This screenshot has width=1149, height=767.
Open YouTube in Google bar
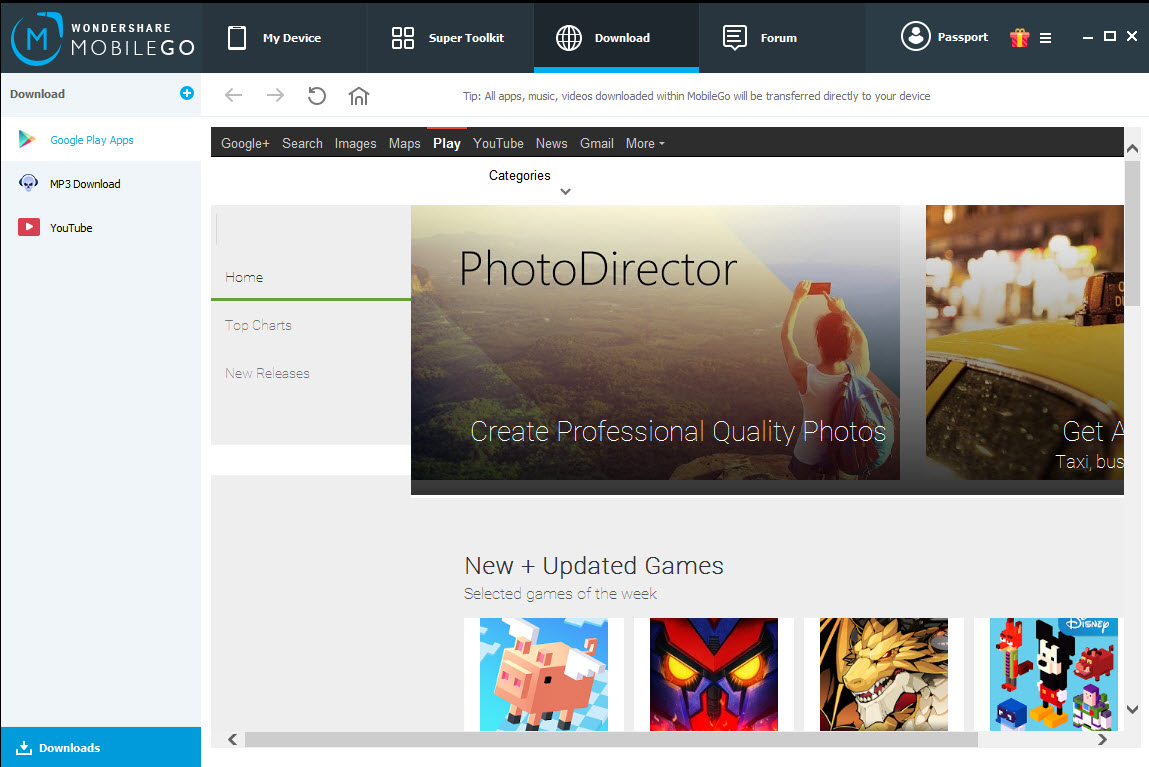[498, 144]
